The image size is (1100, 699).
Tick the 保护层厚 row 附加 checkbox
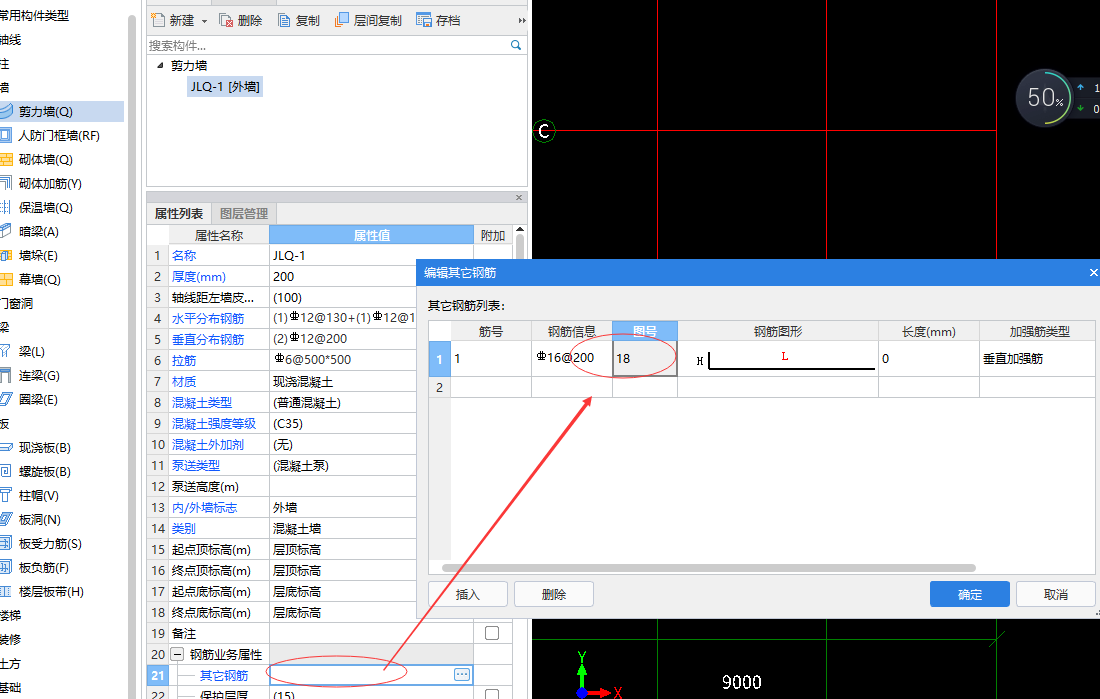492,694
